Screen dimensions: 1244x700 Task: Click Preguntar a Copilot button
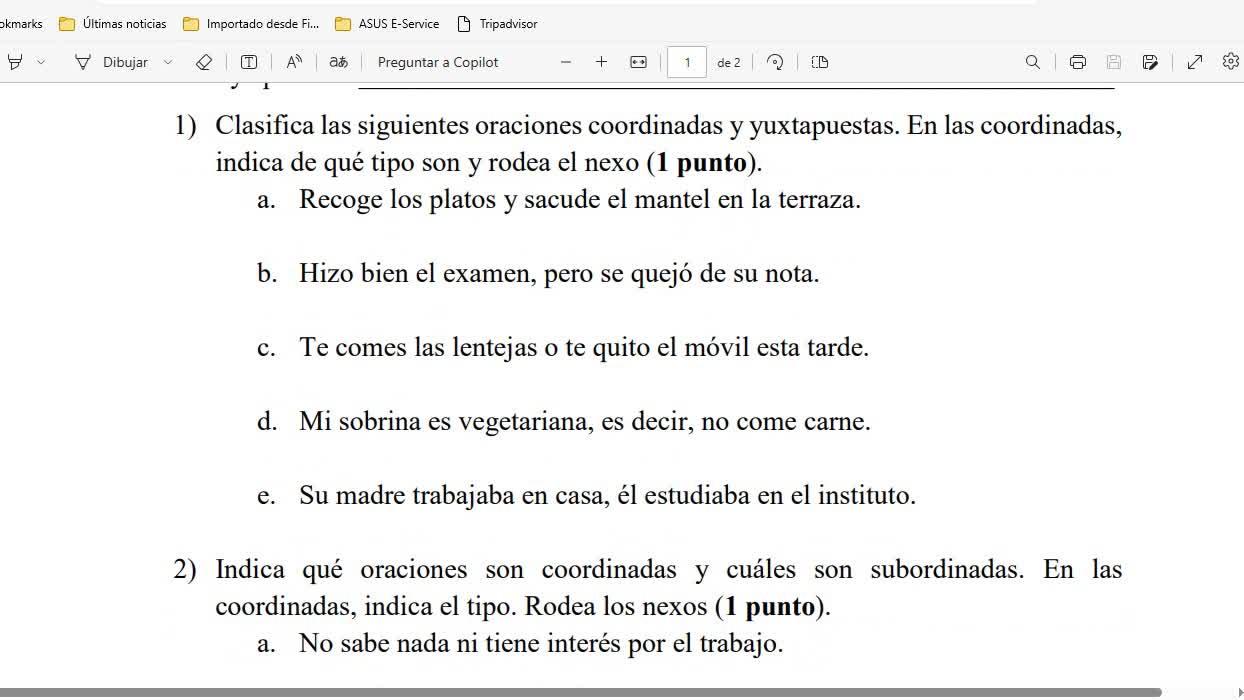(x=438, y=62)
